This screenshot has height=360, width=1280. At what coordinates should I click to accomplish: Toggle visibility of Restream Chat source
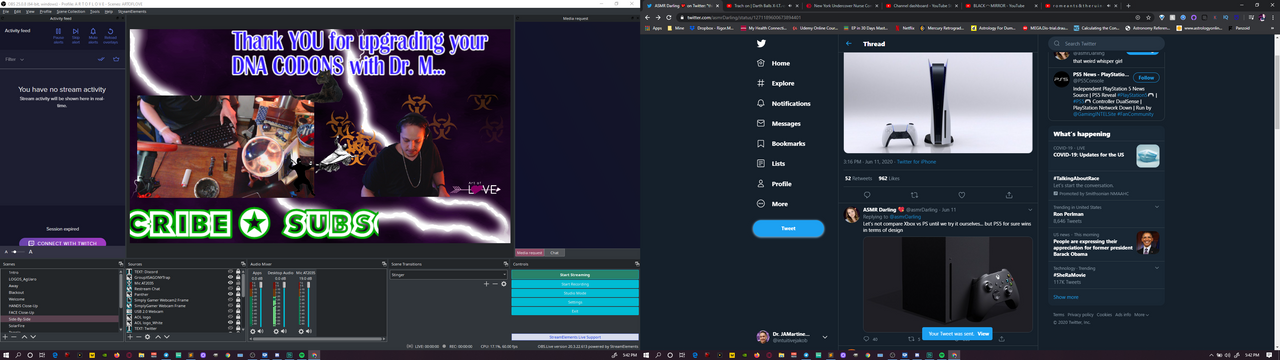[x=230, y=288]
